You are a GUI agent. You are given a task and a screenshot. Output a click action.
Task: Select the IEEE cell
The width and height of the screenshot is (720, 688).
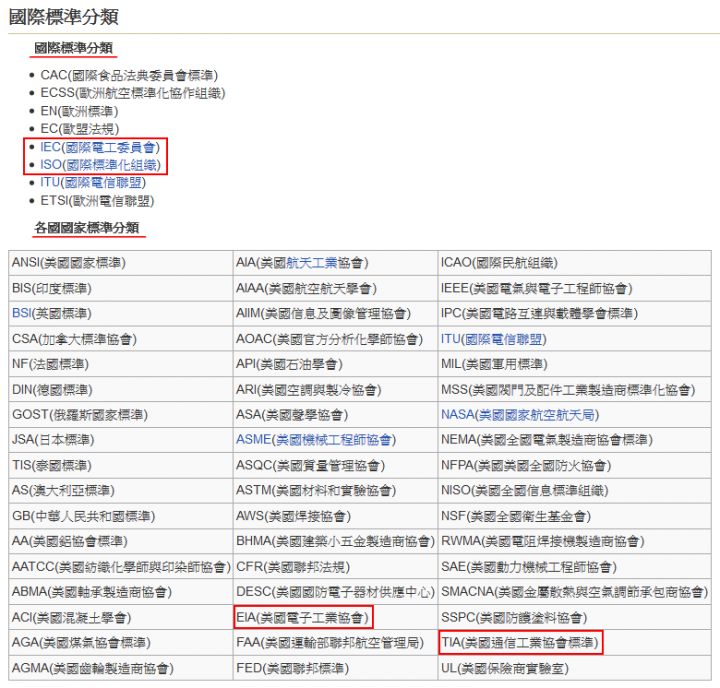click(x=575, y=288)
